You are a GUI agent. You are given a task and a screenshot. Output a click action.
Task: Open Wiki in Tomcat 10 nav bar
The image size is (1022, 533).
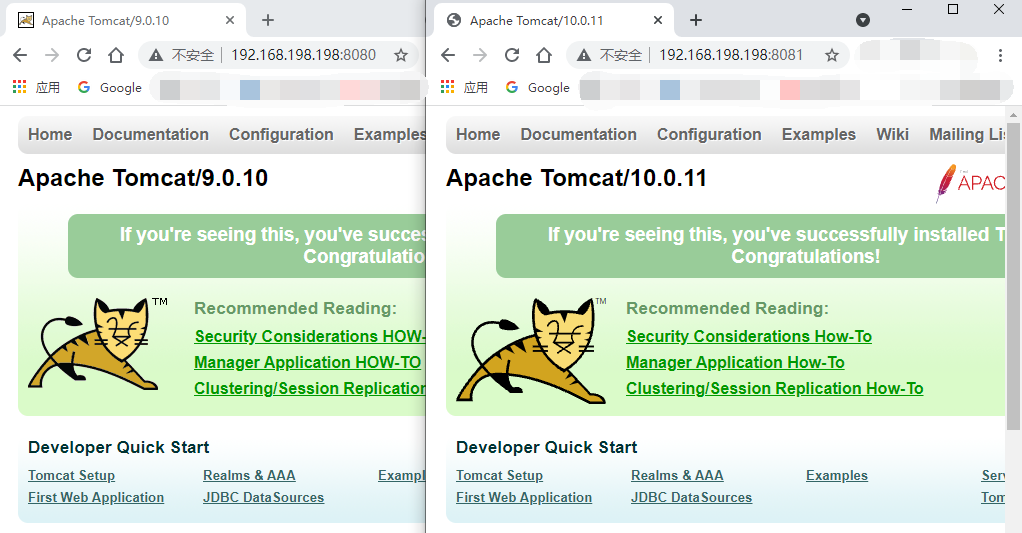892,134
